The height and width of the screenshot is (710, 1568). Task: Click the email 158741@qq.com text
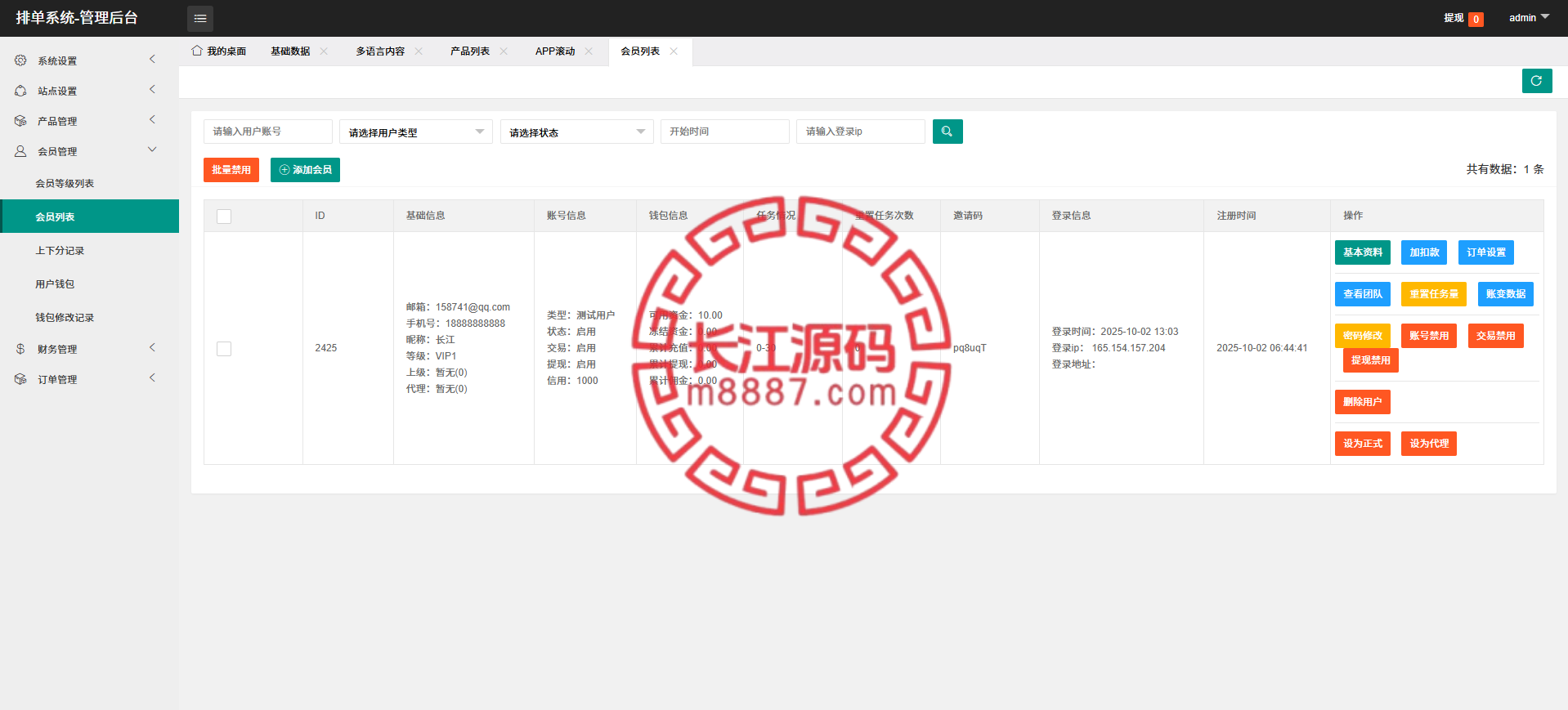click(x=473, y=307)
